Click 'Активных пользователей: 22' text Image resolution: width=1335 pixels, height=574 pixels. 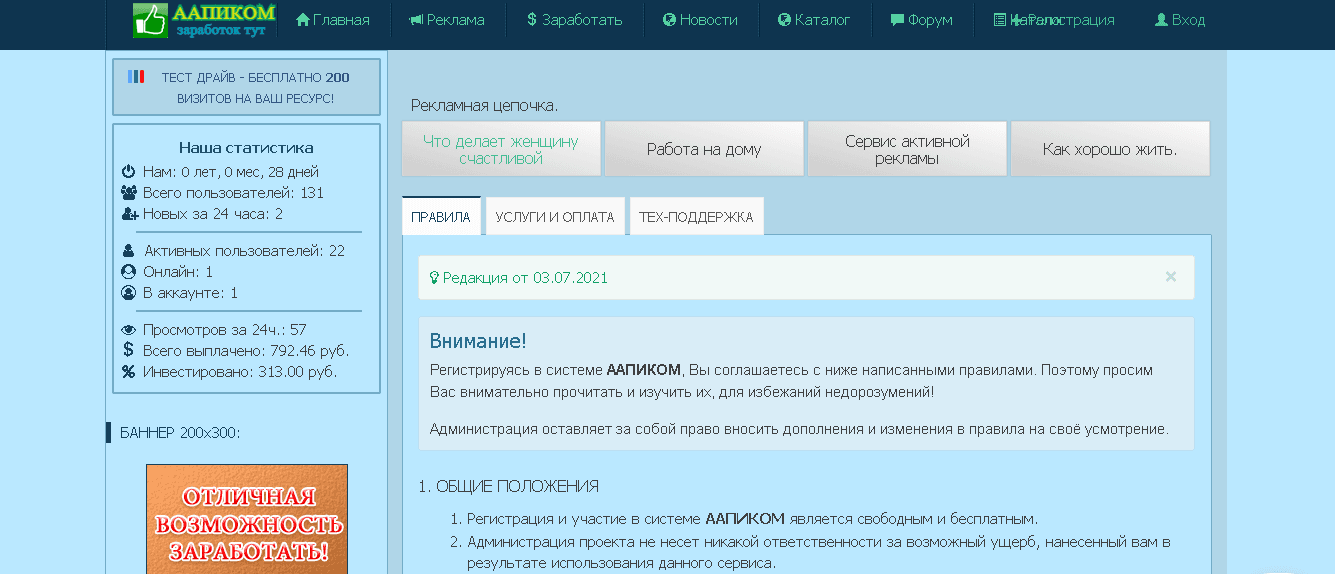coord(244,251)
